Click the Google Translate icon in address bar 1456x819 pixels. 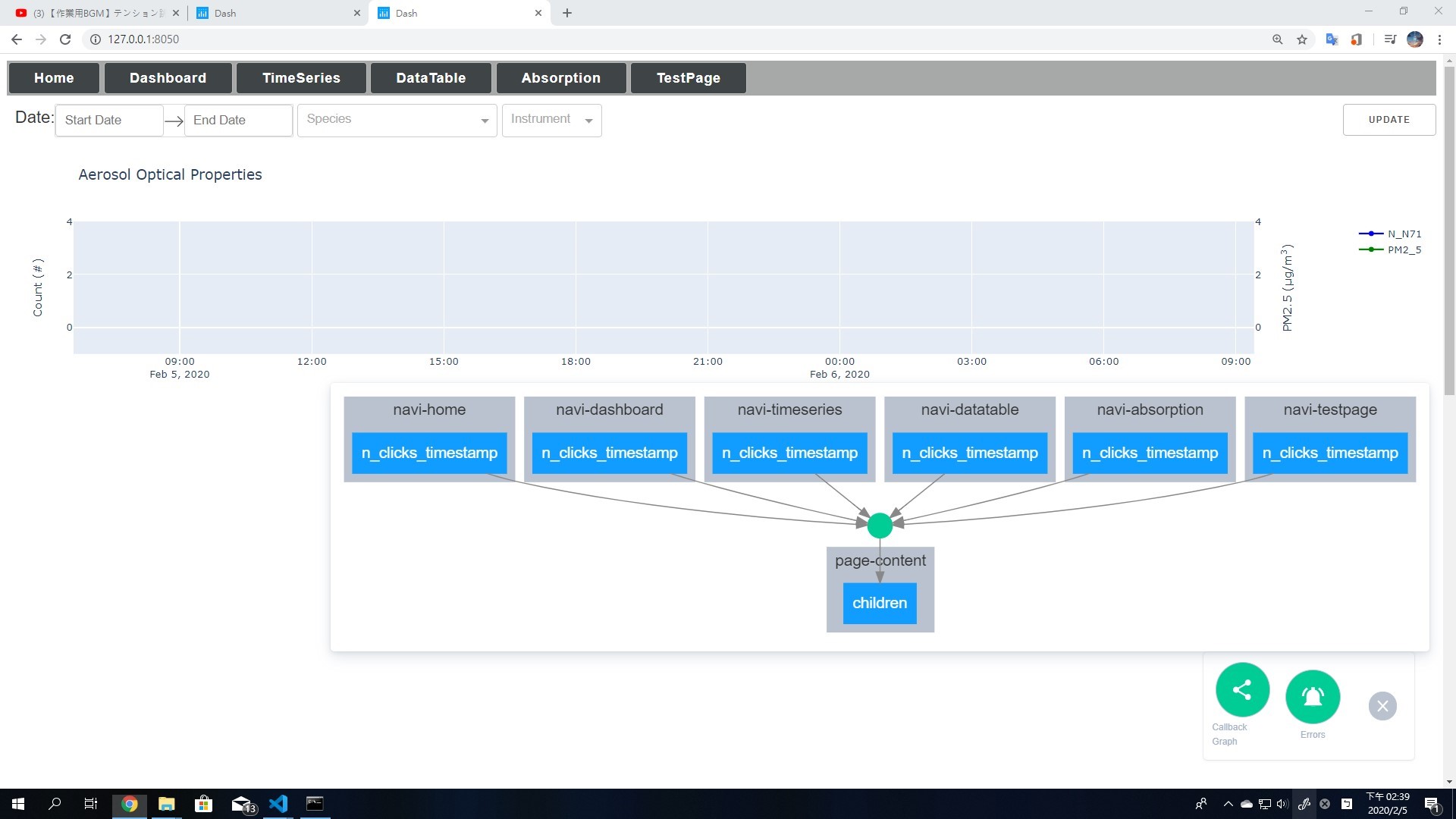pyautogui.click(x=1332, y=39)
